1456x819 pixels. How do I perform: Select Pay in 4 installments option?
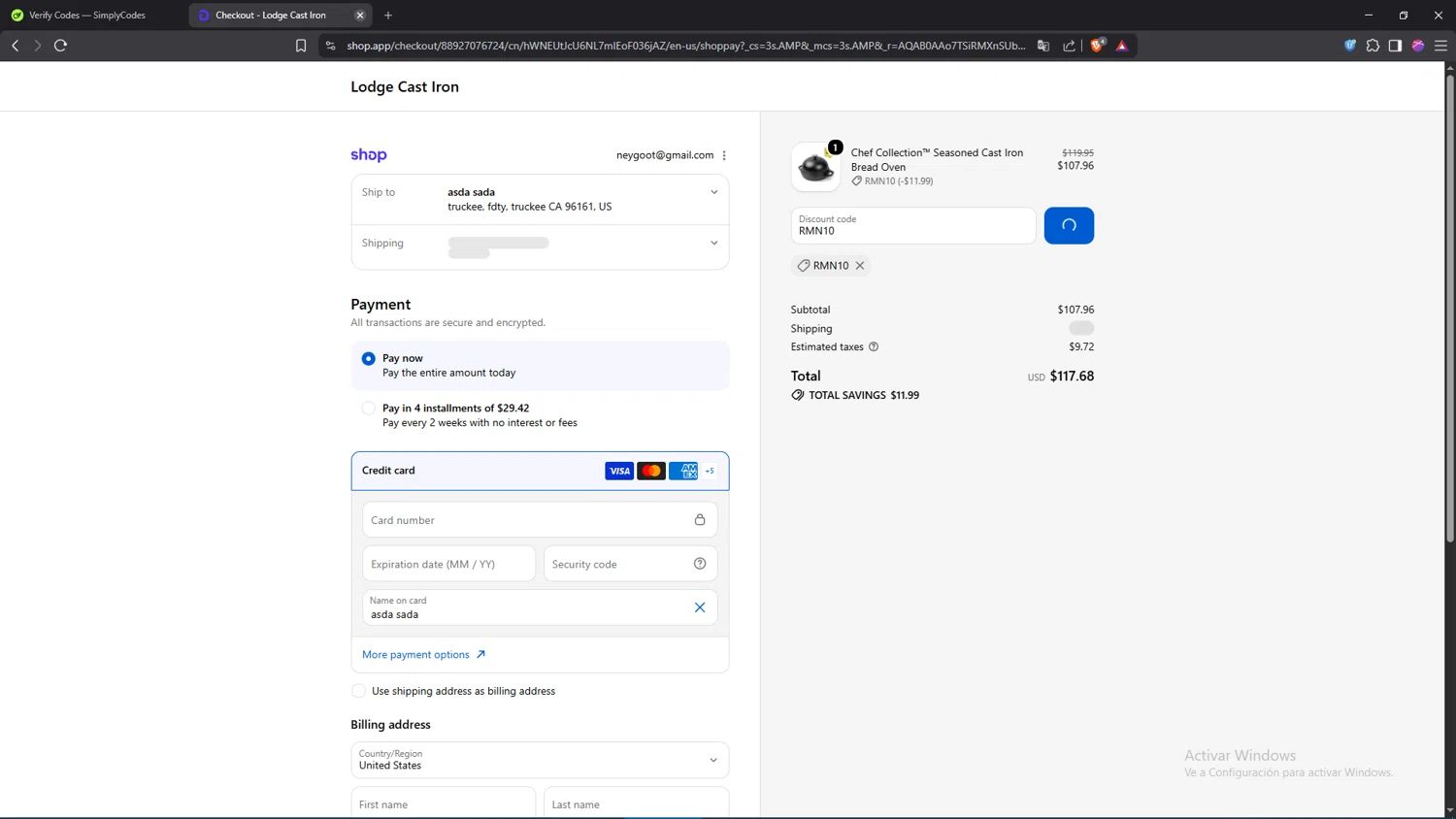[368, 409]
